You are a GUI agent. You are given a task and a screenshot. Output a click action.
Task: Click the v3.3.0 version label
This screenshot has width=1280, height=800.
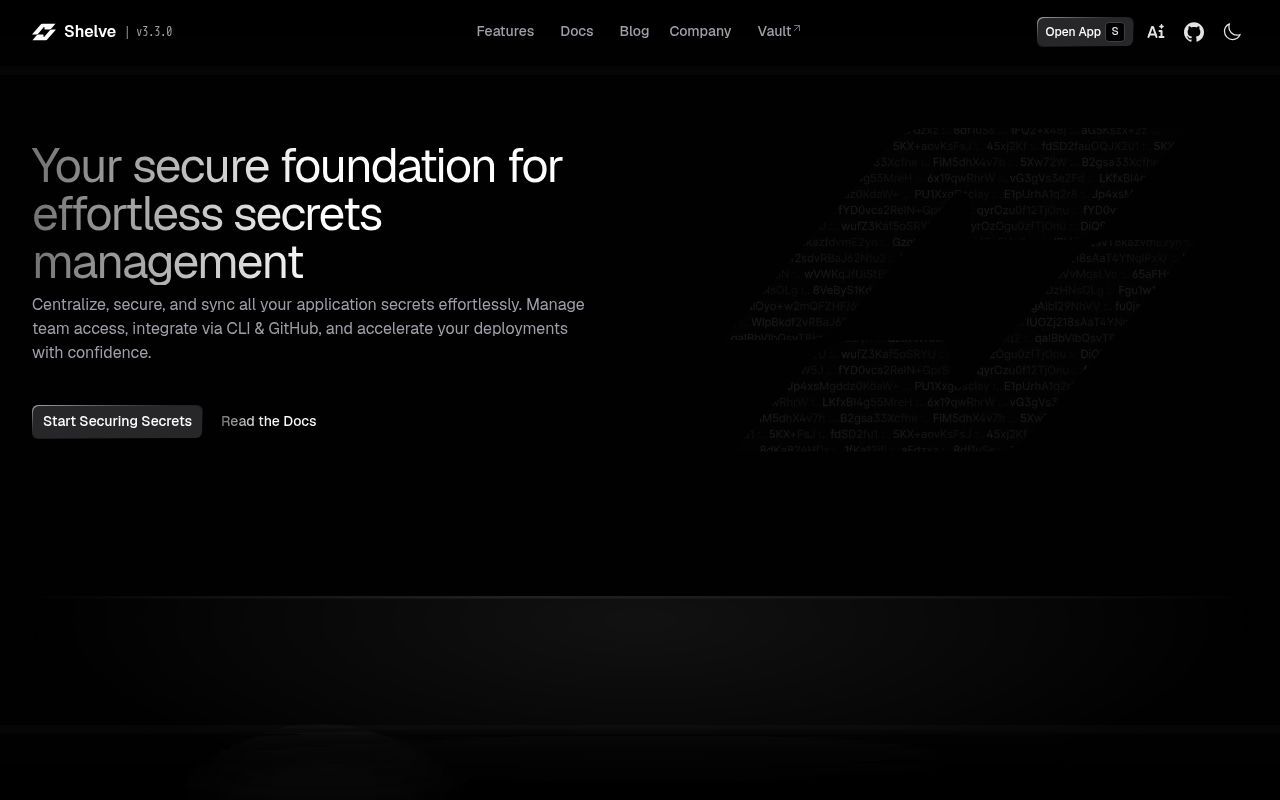click(154, 32)
